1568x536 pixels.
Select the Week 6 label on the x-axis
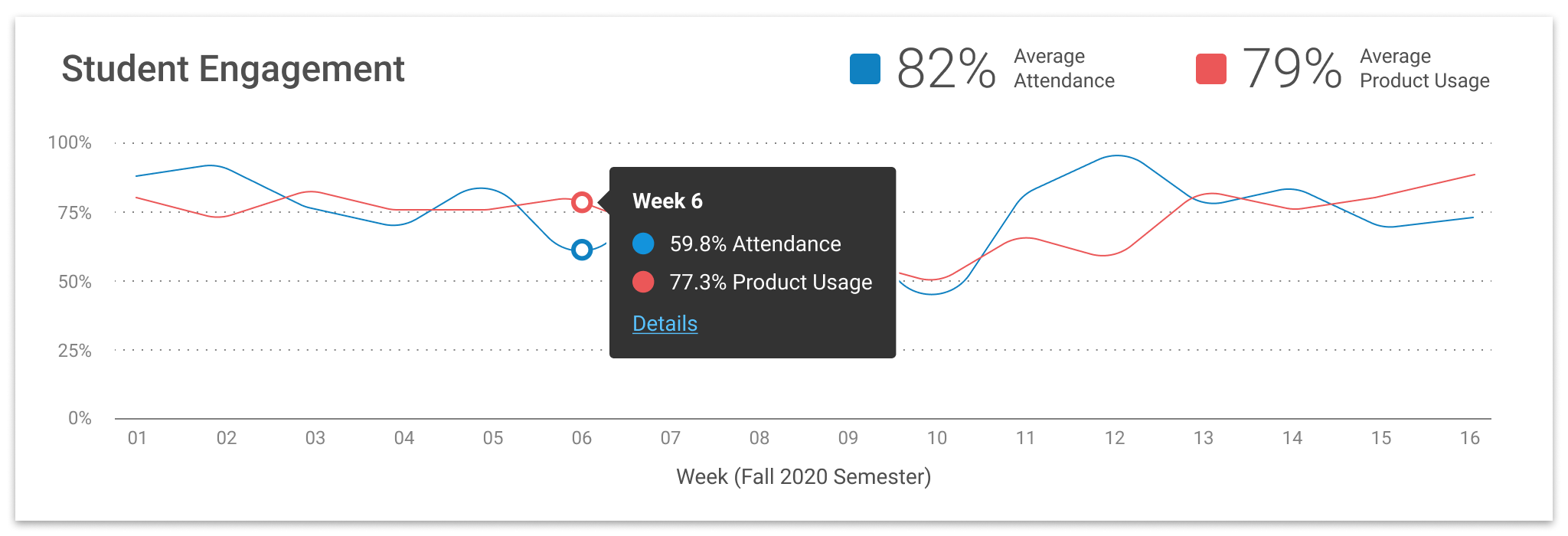click(580, 439)
